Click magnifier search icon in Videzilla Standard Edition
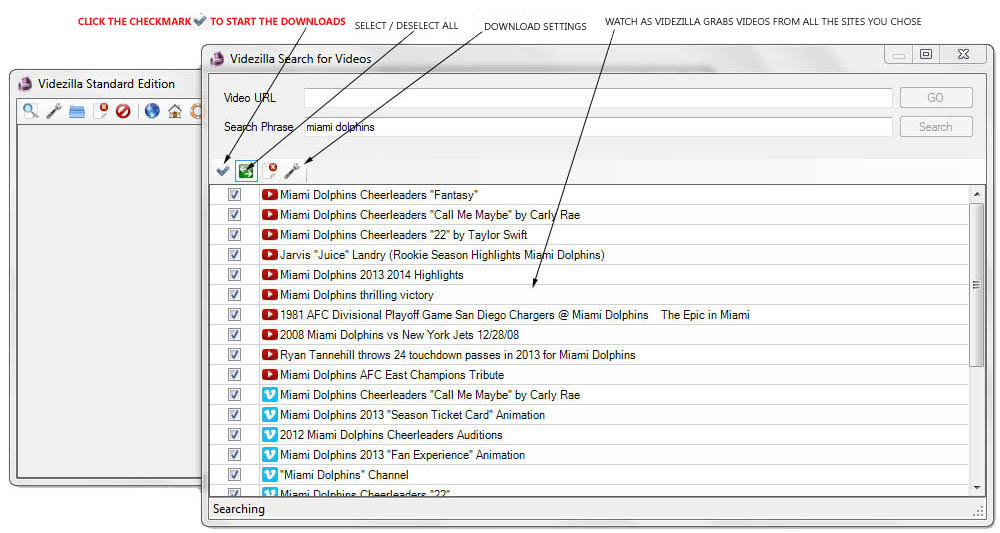 [x=30, y=111]
